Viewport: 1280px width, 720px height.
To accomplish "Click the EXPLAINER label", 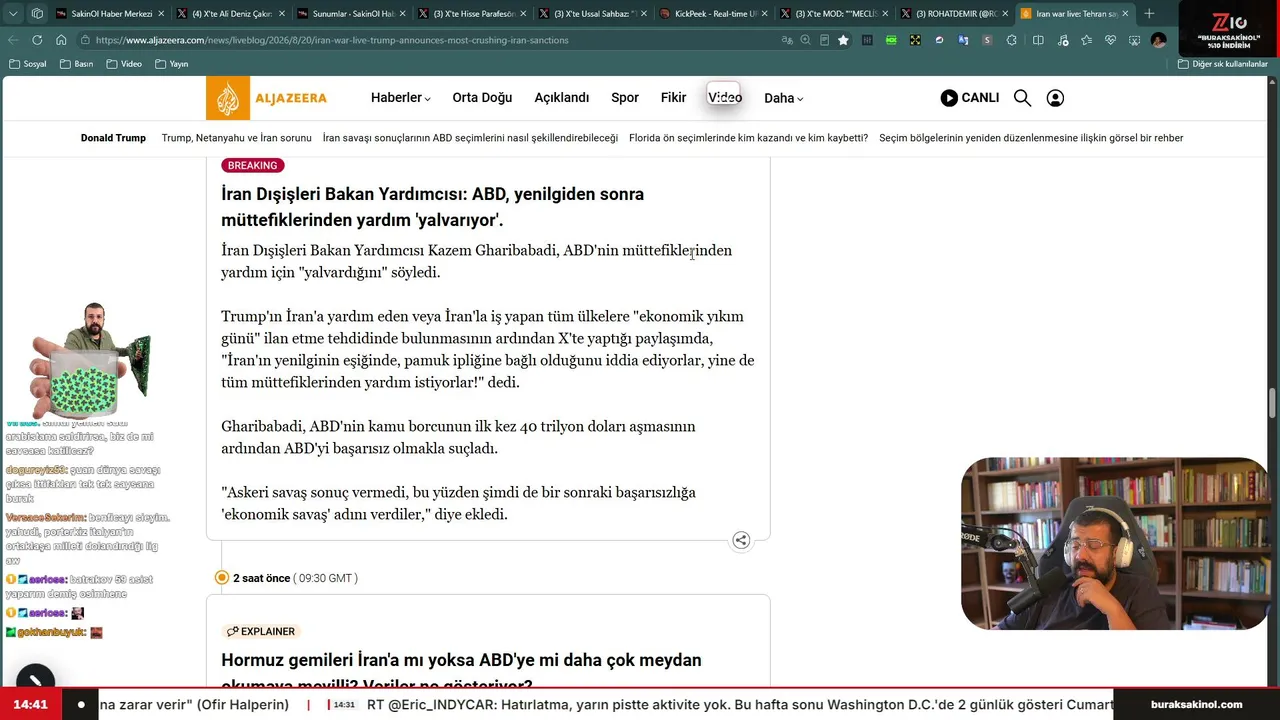I will (x=261, y=631).
